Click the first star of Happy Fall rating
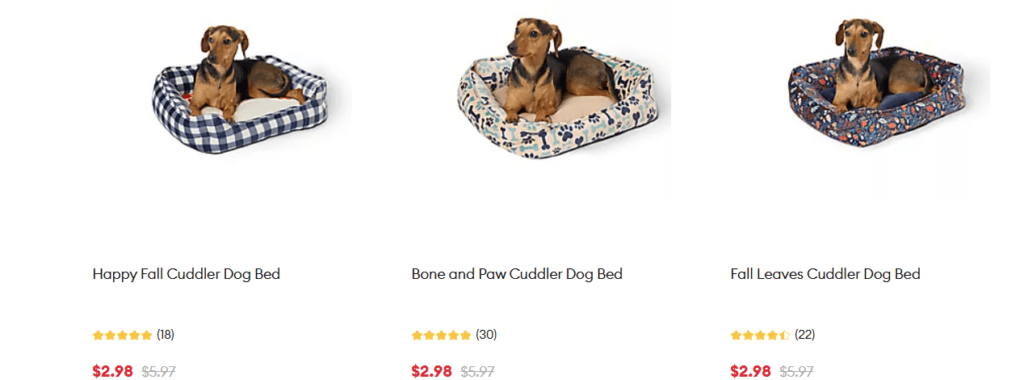This screenshot has width=1024, height=380. coord(99,336)
